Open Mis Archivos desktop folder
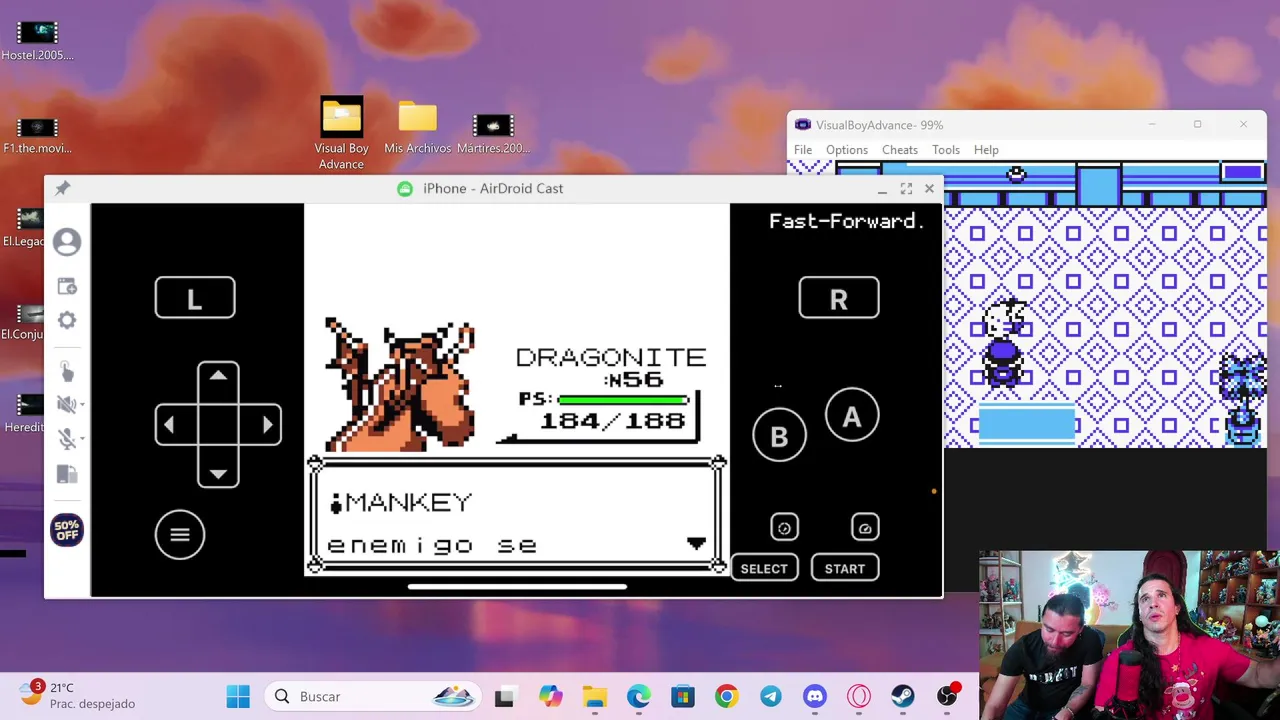The image size is (1280, 720). pyautogui.click(x=418, y=127)
